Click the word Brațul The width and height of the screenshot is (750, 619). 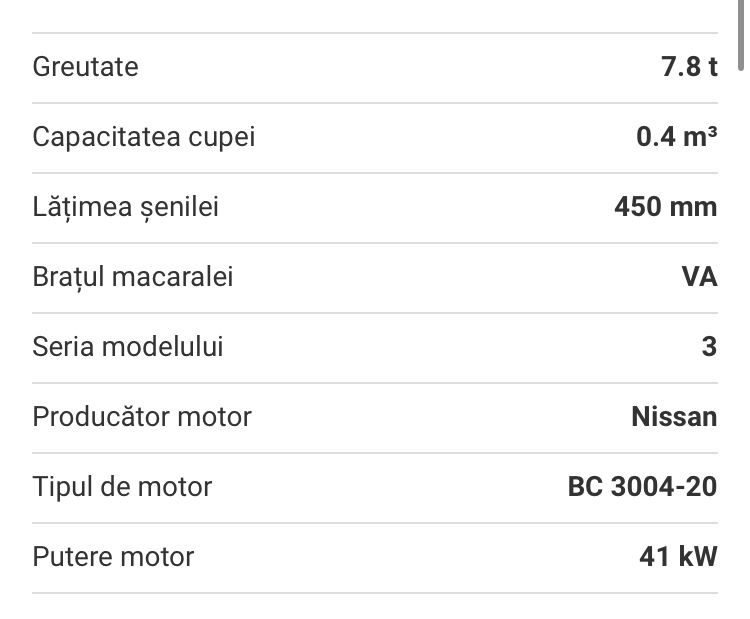(68, 277)
